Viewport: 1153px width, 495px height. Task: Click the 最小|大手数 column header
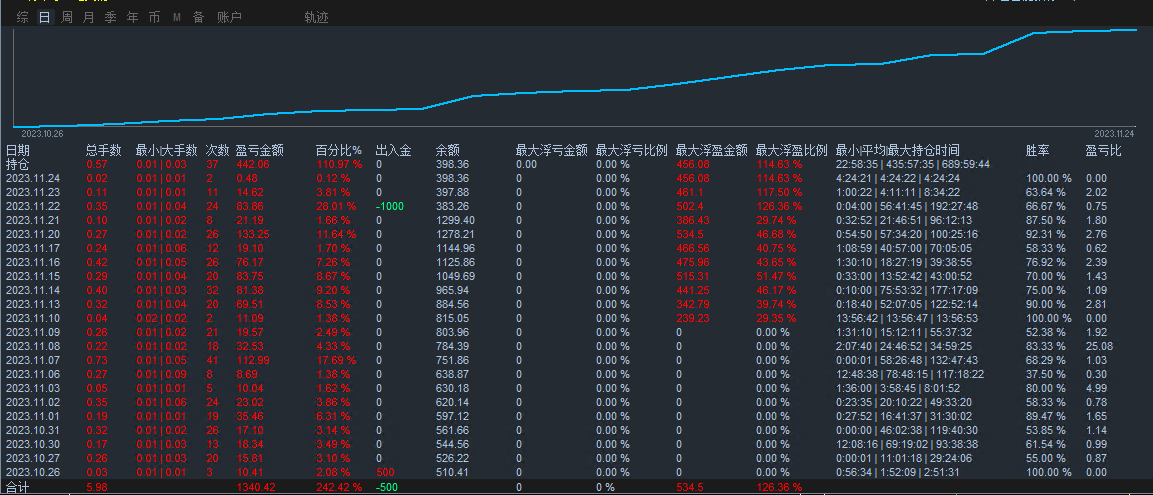[167, 151]
